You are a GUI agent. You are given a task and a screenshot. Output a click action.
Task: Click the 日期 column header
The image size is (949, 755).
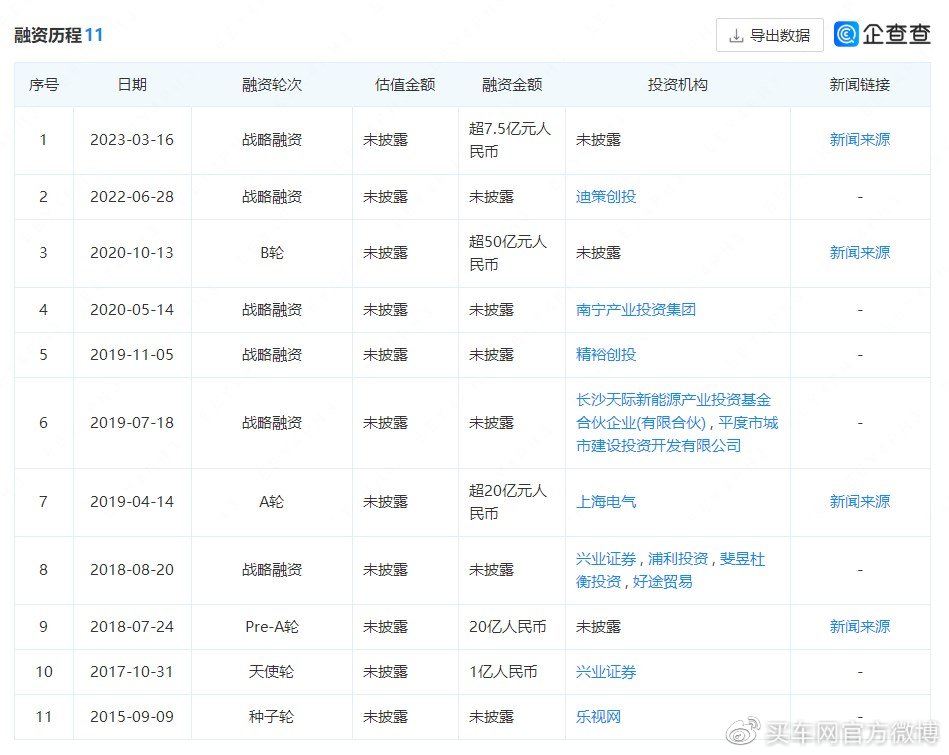pyautogui.click(x=132, y=85)
